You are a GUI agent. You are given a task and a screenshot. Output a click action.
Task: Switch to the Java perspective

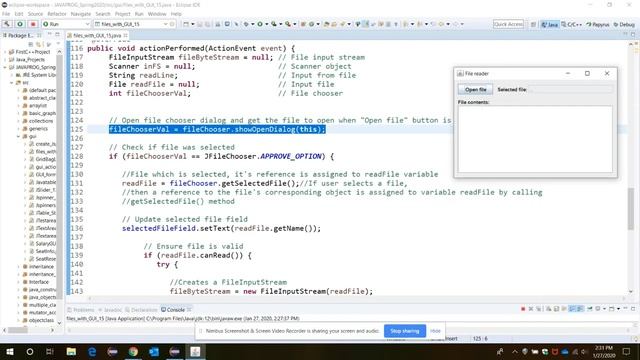coord(549,24)
